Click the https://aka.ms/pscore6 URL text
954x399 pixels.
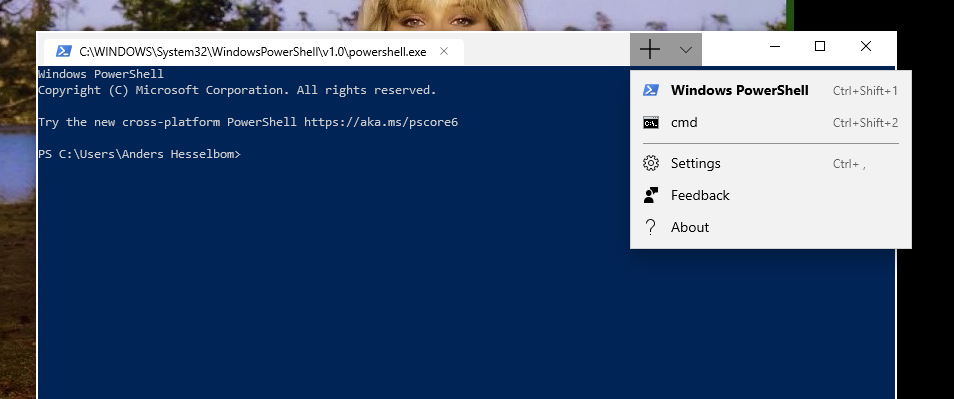click(381, 122)
